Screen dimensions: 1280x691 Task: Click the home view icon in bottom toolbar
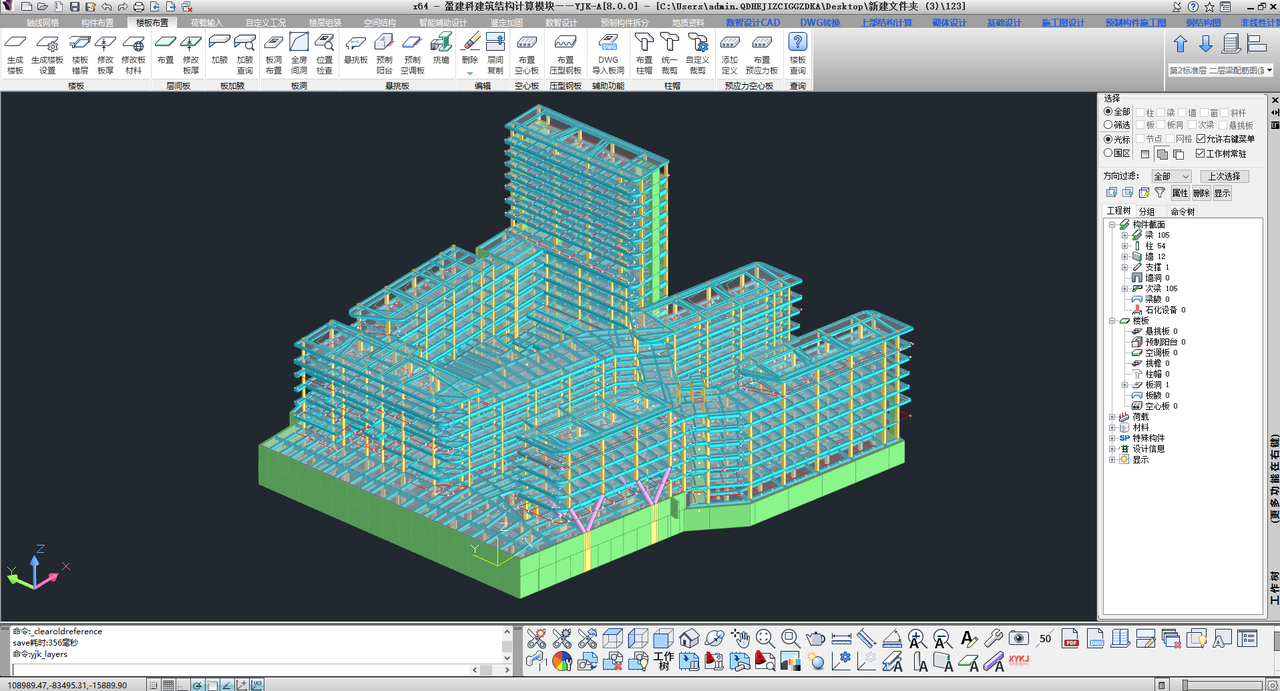click(688, 638)
